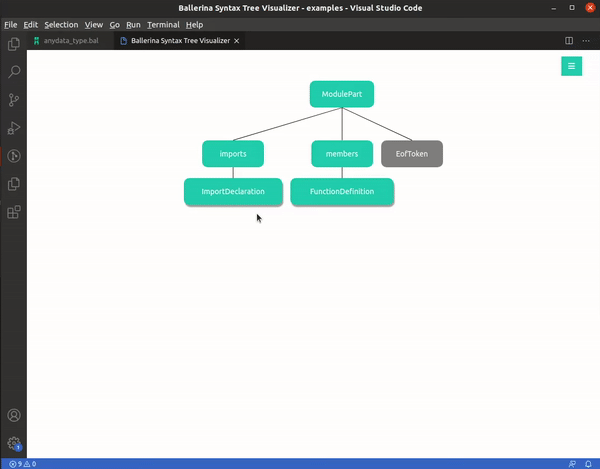The image size is (600, 469).
Task: Open the editor More Actions ellipsis
Action: (x=586, y=41)
